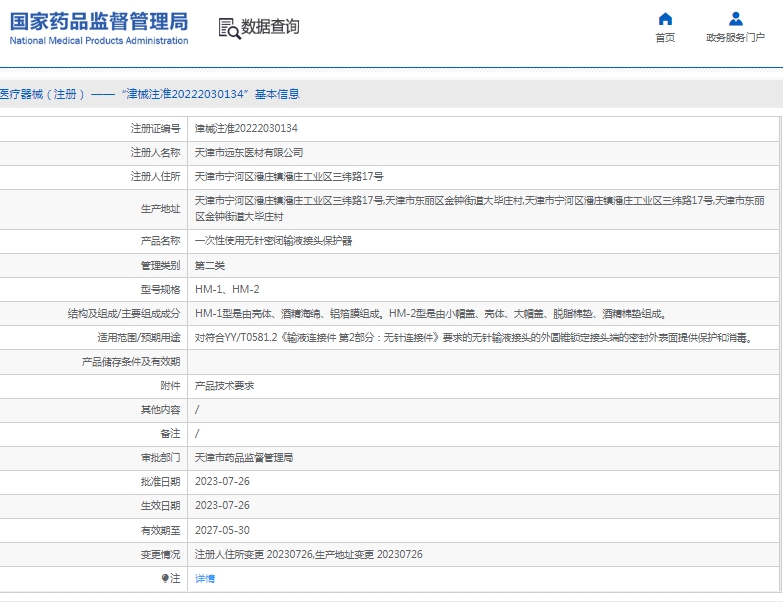The height and width of the screenshot is (602, 783).
Task: Open the 详情 link in the 注 row
Action: 205,579
